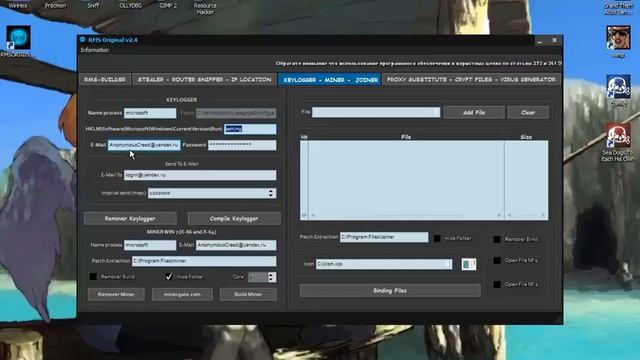Click the OLLYDBG desktop label
Image resolution: width=640 pixels, height=360 pixels.
131,5
